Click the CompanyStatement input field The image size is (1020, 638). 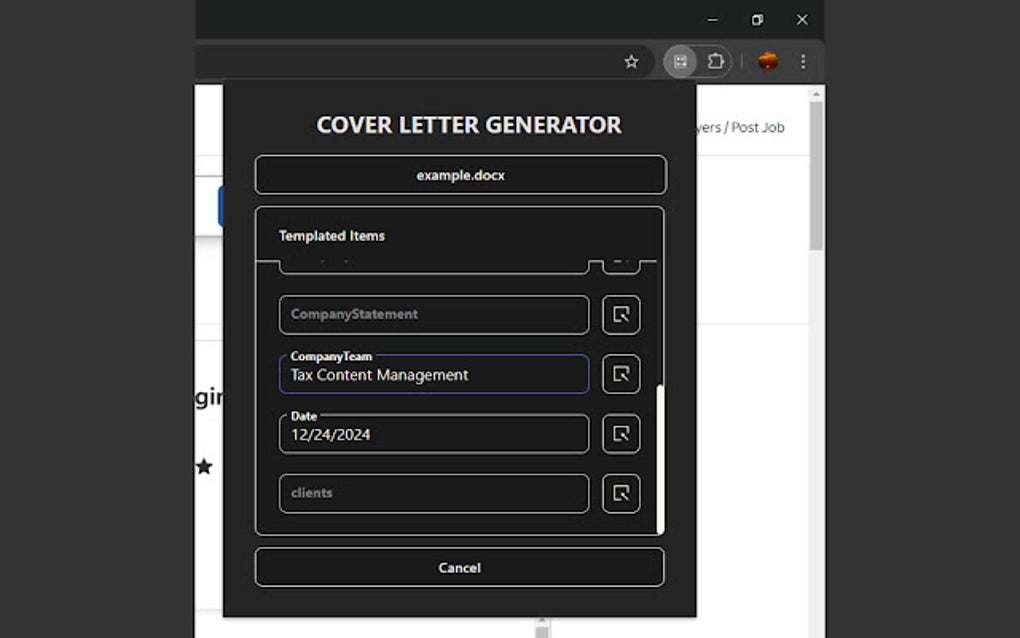433,314
